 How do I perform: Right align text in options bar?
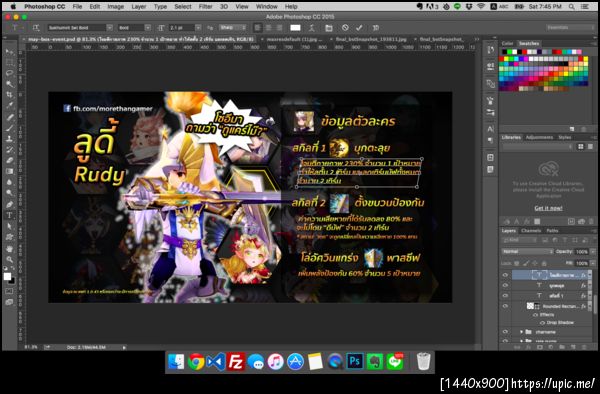tap(279, 28)
